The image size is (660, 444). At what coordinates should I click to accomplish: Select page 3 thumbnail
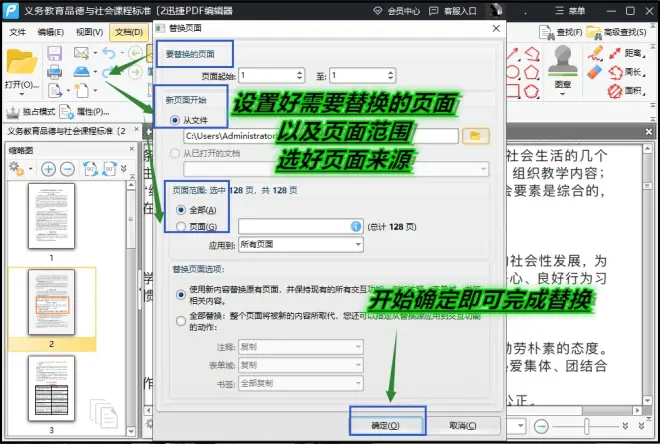click(x=51, y=388)
